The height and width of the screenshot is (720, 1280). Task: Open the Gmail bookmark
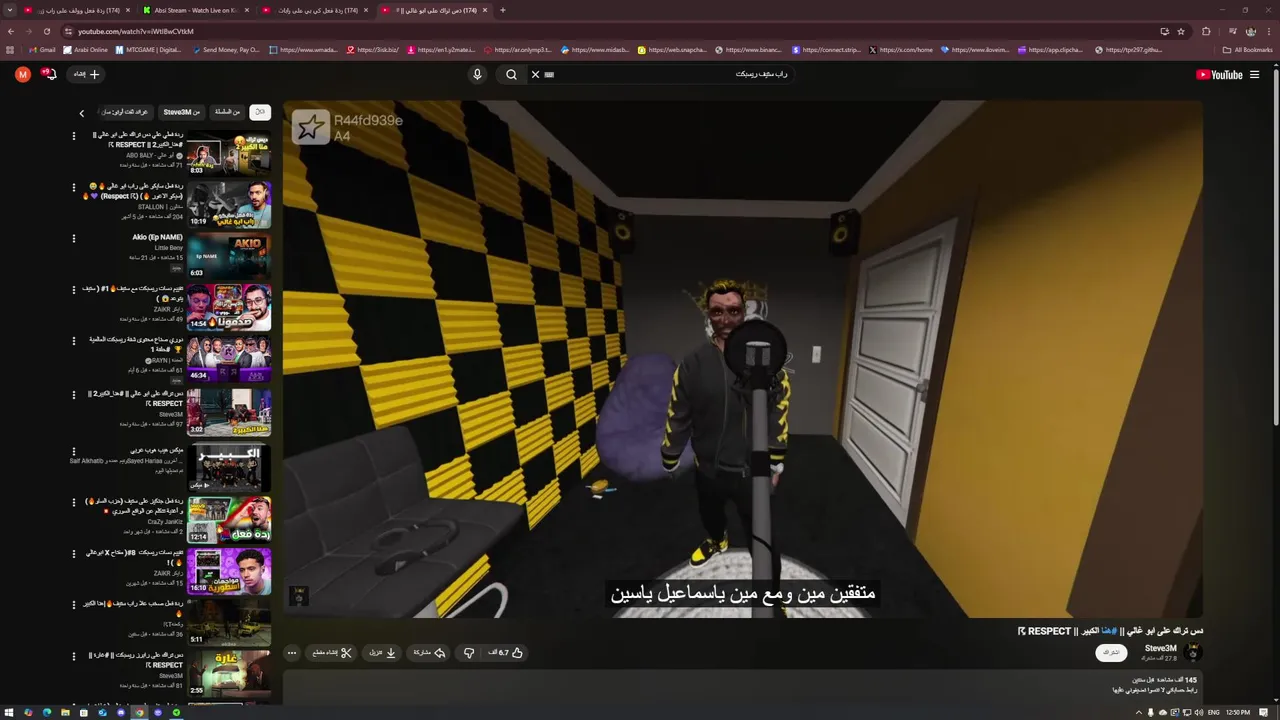(42, 49)
